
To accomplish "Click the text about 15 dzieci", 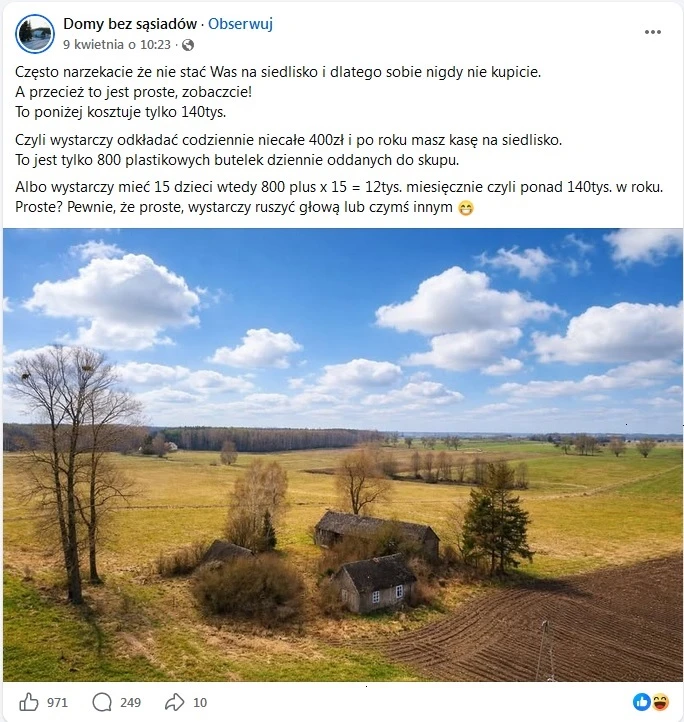I will coord(339,187).
